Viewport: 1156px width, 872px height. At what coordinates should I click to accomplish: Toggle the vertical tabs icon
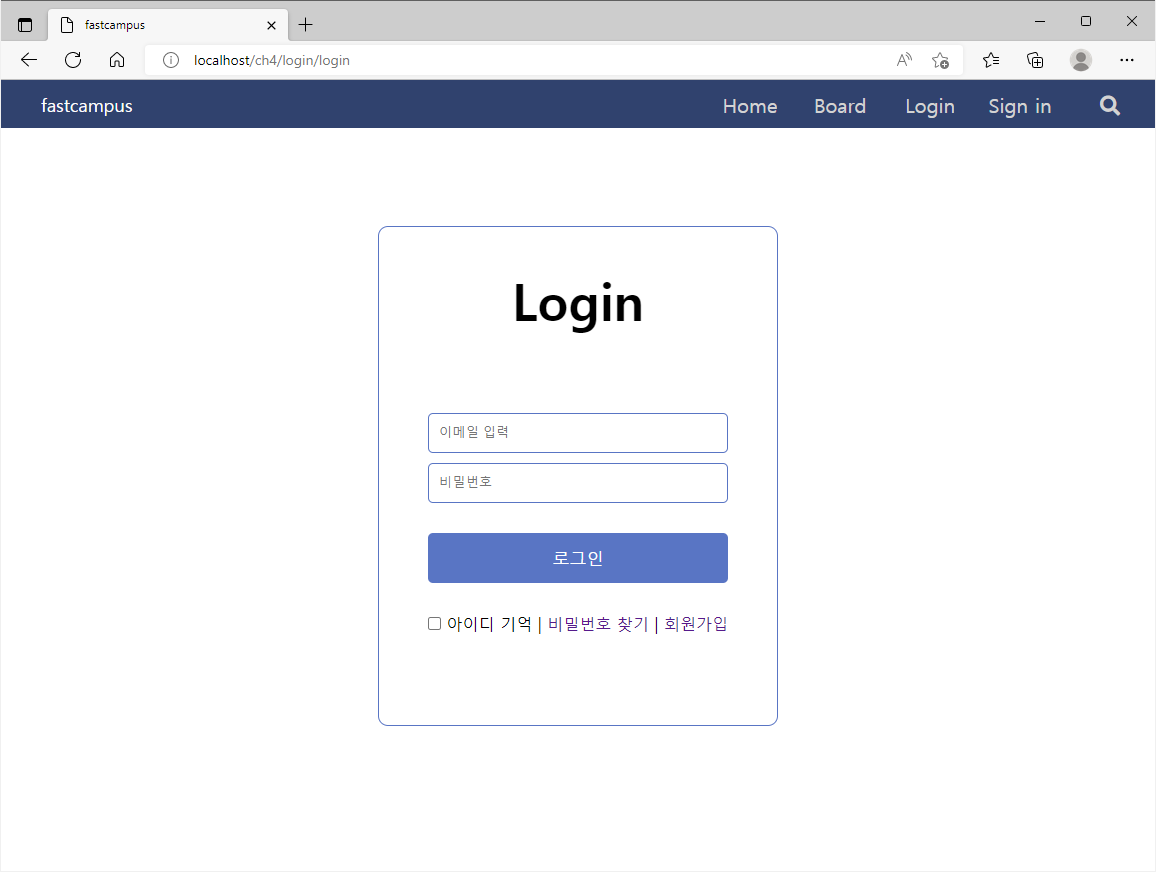coord(25,25)
